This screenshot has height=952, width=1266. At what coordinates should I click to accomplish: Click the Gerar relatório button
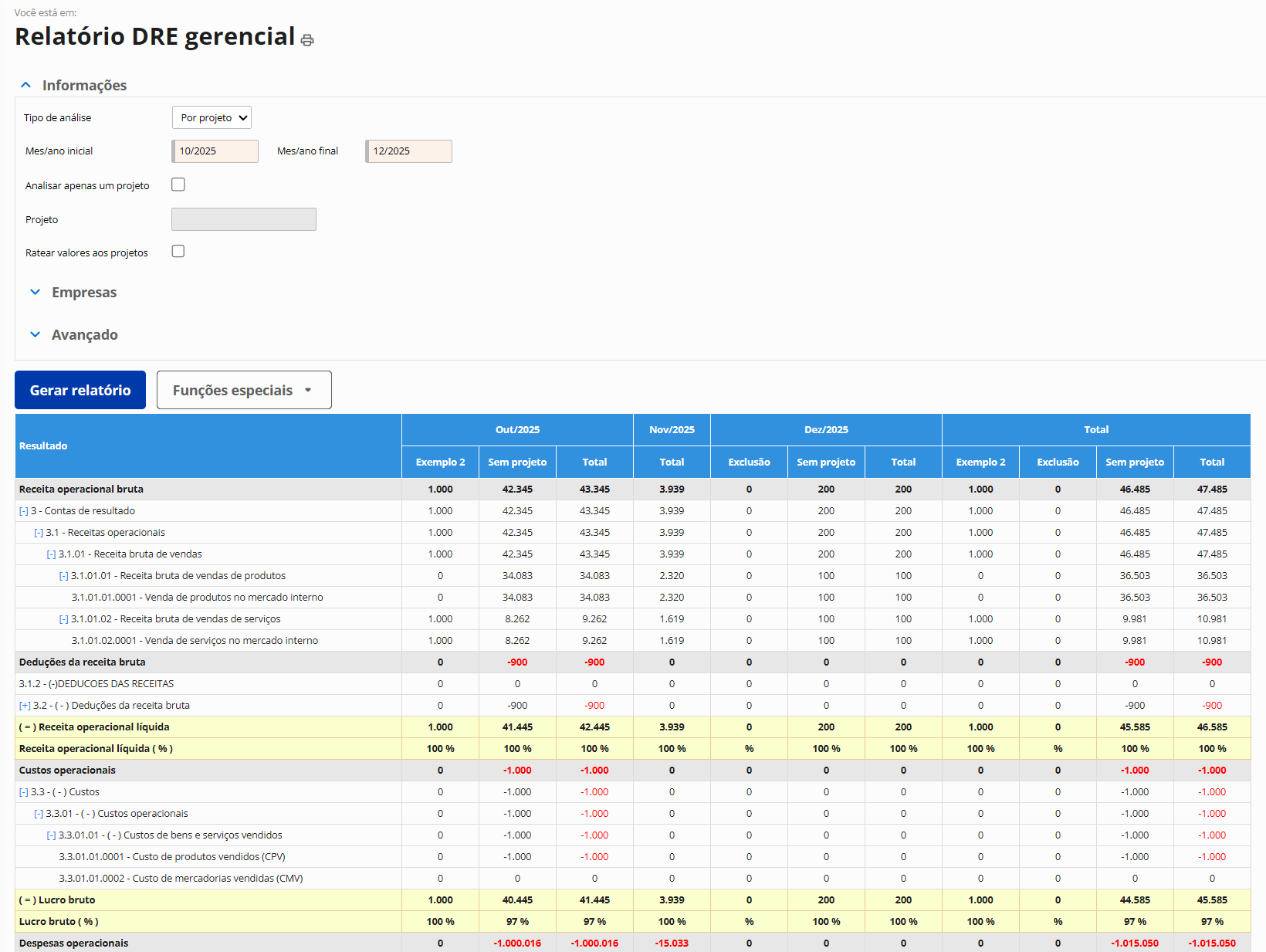(x=80, y=390)
